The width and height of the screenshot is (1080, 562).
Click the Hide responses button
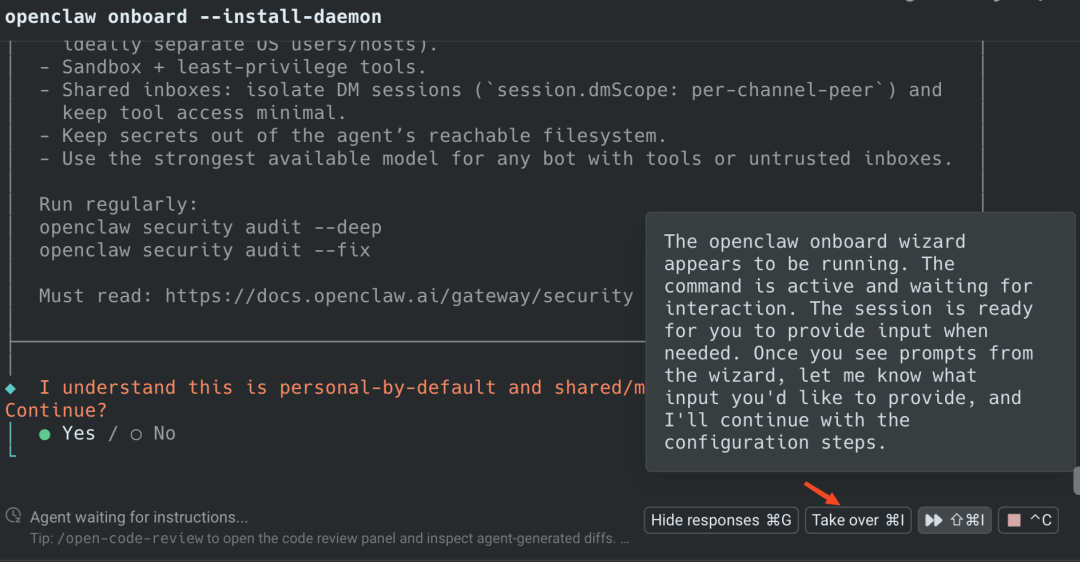(x=721, y=520)
